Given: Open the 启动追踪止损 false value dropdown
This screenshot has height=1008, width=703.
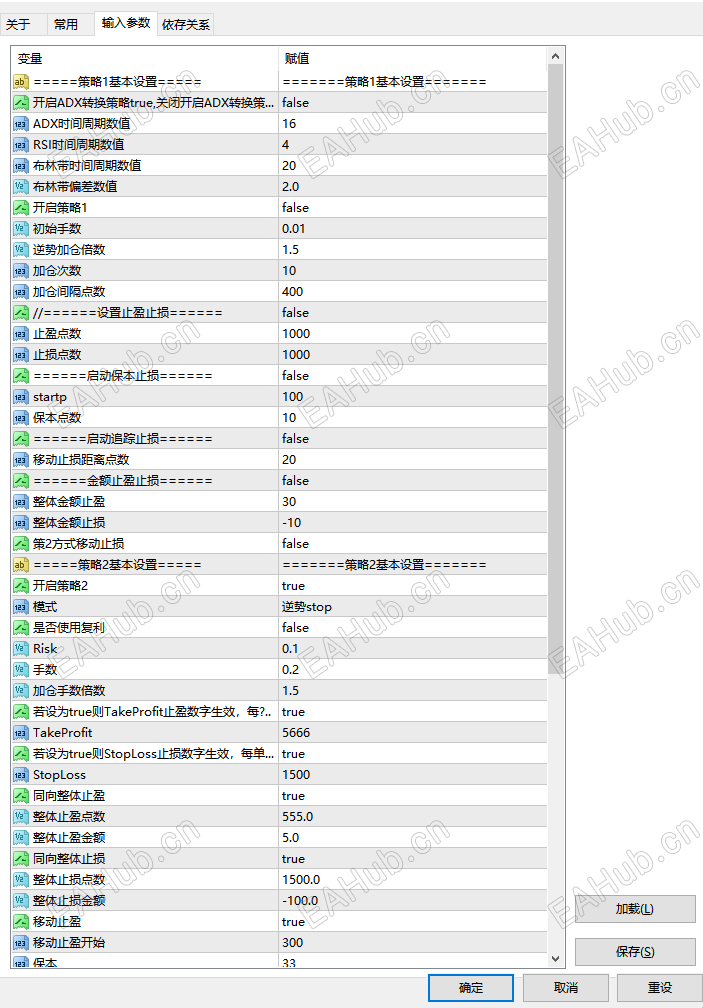Looking at the screenshot, I should point(413,438).
